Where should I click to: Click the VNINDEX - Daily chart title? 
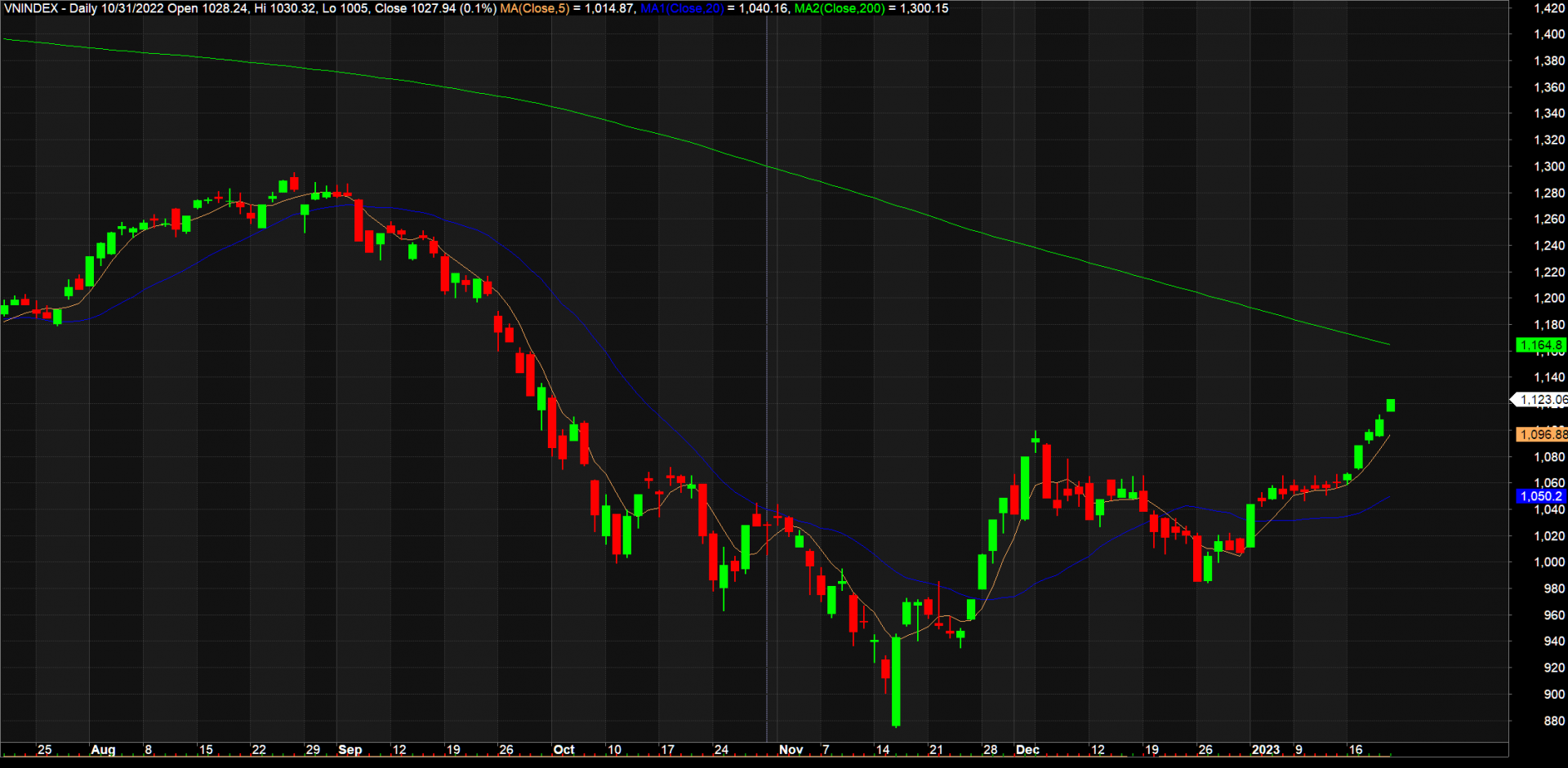click(x=49, y=9)
